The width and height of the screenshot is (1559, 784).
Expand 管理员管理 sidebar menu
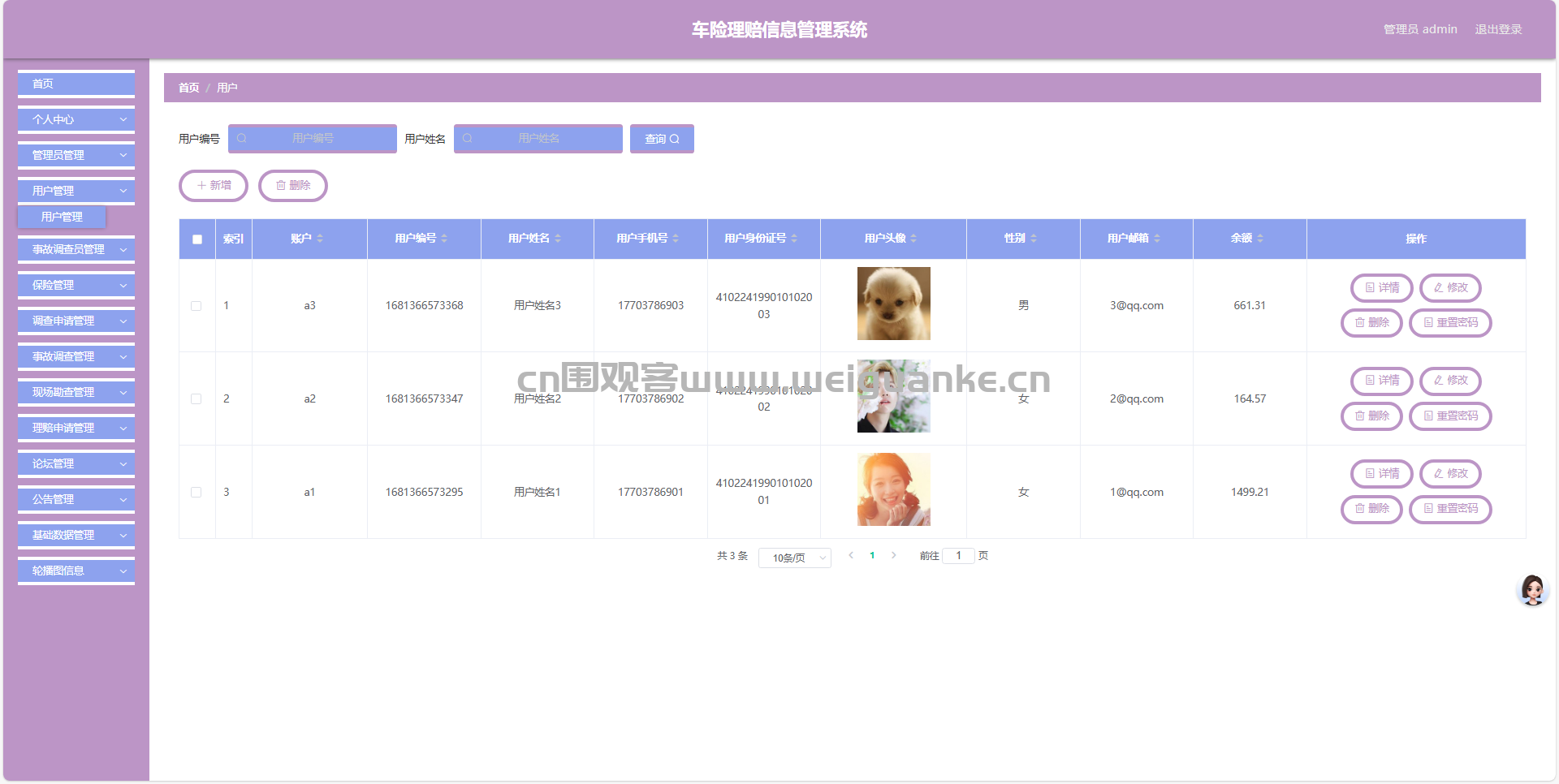coord(76,155)
